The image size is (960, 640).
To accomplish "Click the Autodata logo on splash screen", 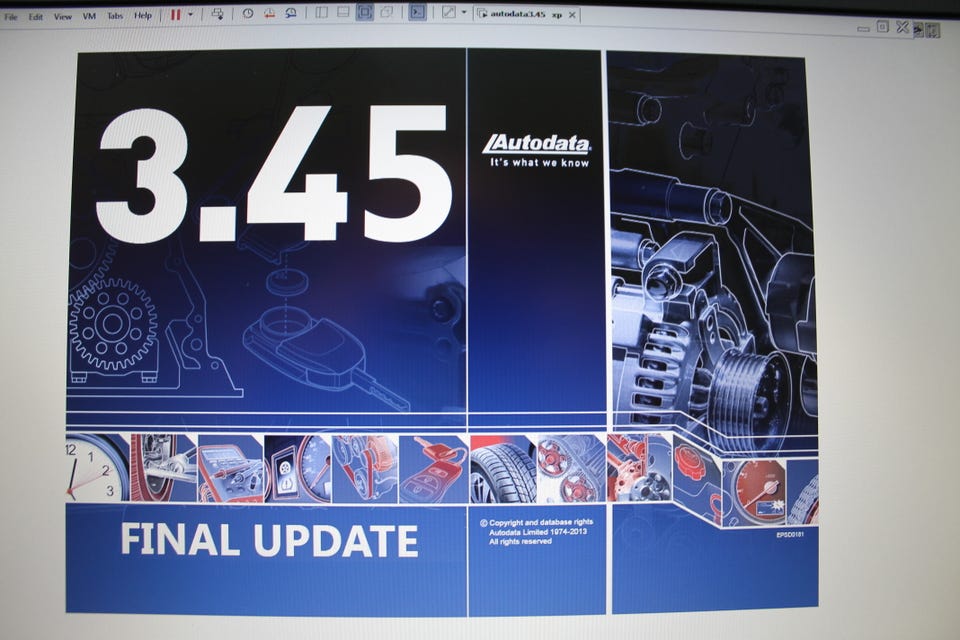I will point(537,144).
